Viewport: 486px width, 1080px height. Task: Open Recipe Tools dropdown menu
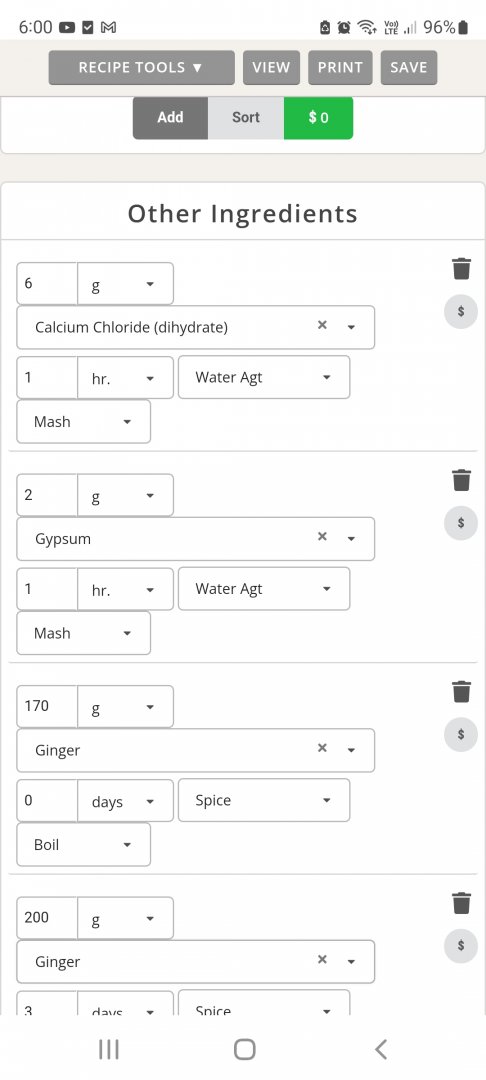point(141,68)
